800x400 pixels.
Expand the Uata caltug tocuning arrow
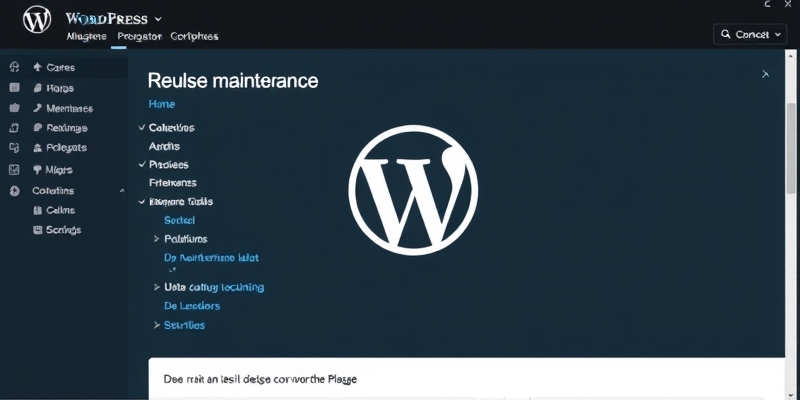[x=157, y=287]
